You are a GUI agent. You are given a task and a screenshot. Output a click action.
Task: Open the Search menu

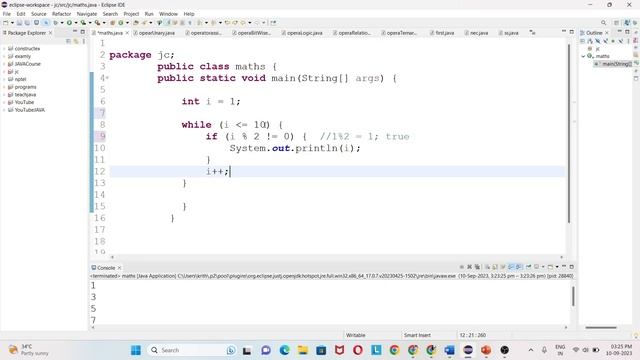[x=110, y=14]
